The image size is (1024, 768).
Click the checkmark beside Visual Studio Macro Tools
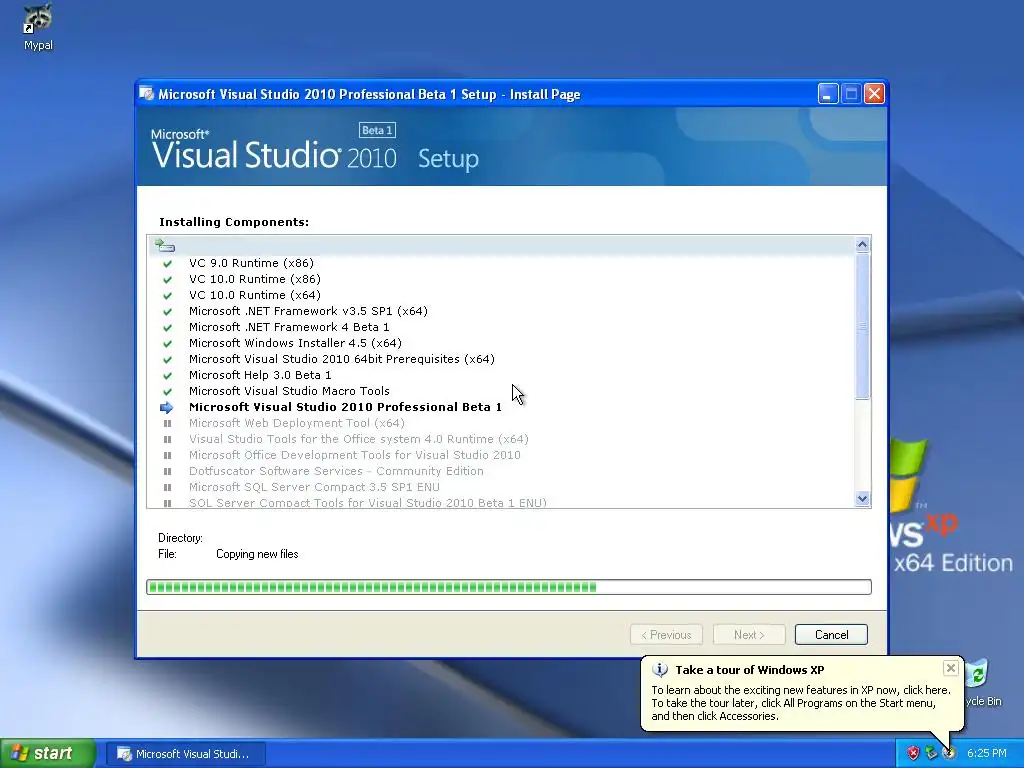(x=167, y=392)
